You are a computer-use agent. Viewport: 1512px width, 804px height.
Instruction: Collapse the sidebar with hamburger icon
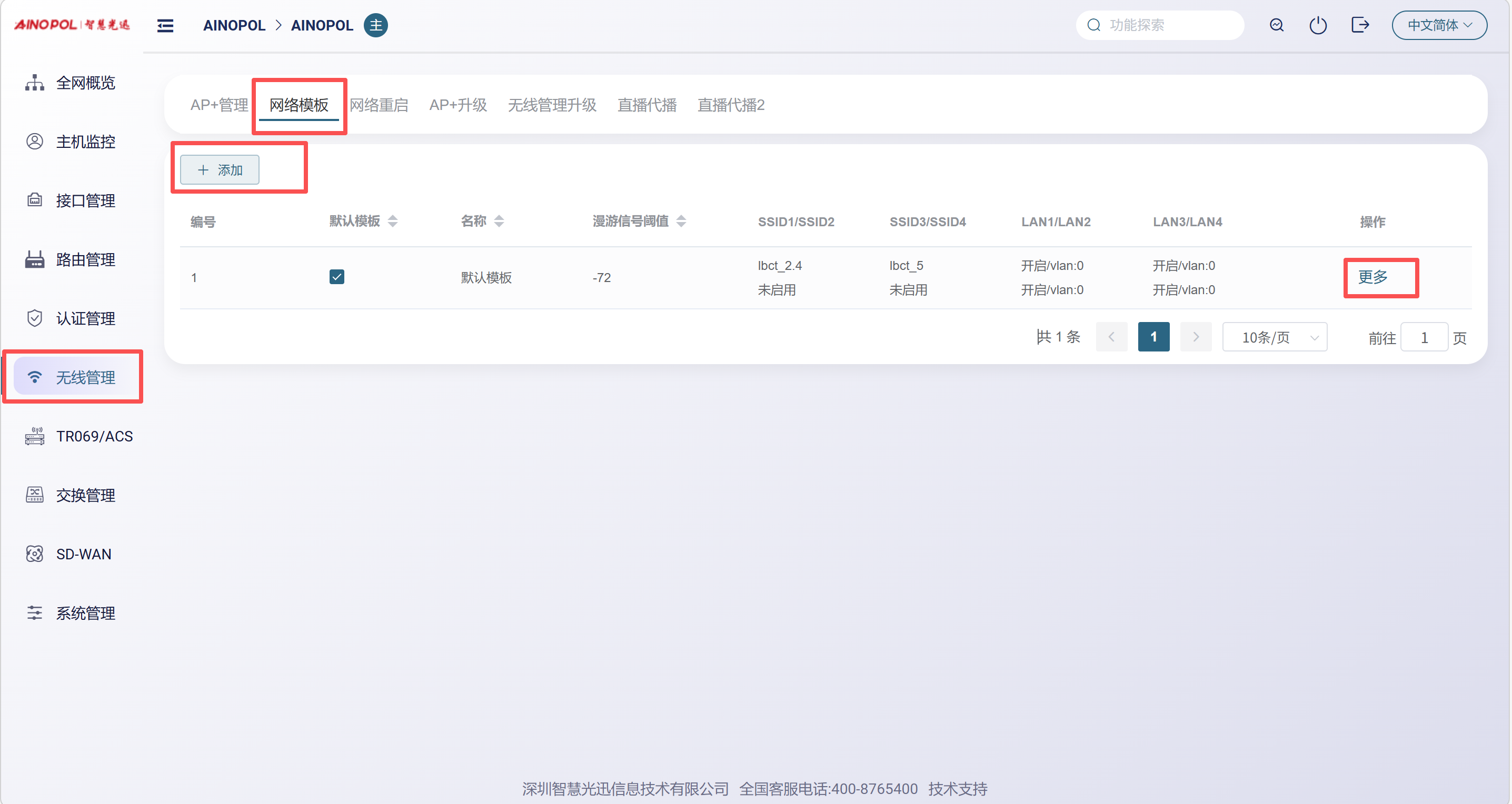click(x=165, y=25)
